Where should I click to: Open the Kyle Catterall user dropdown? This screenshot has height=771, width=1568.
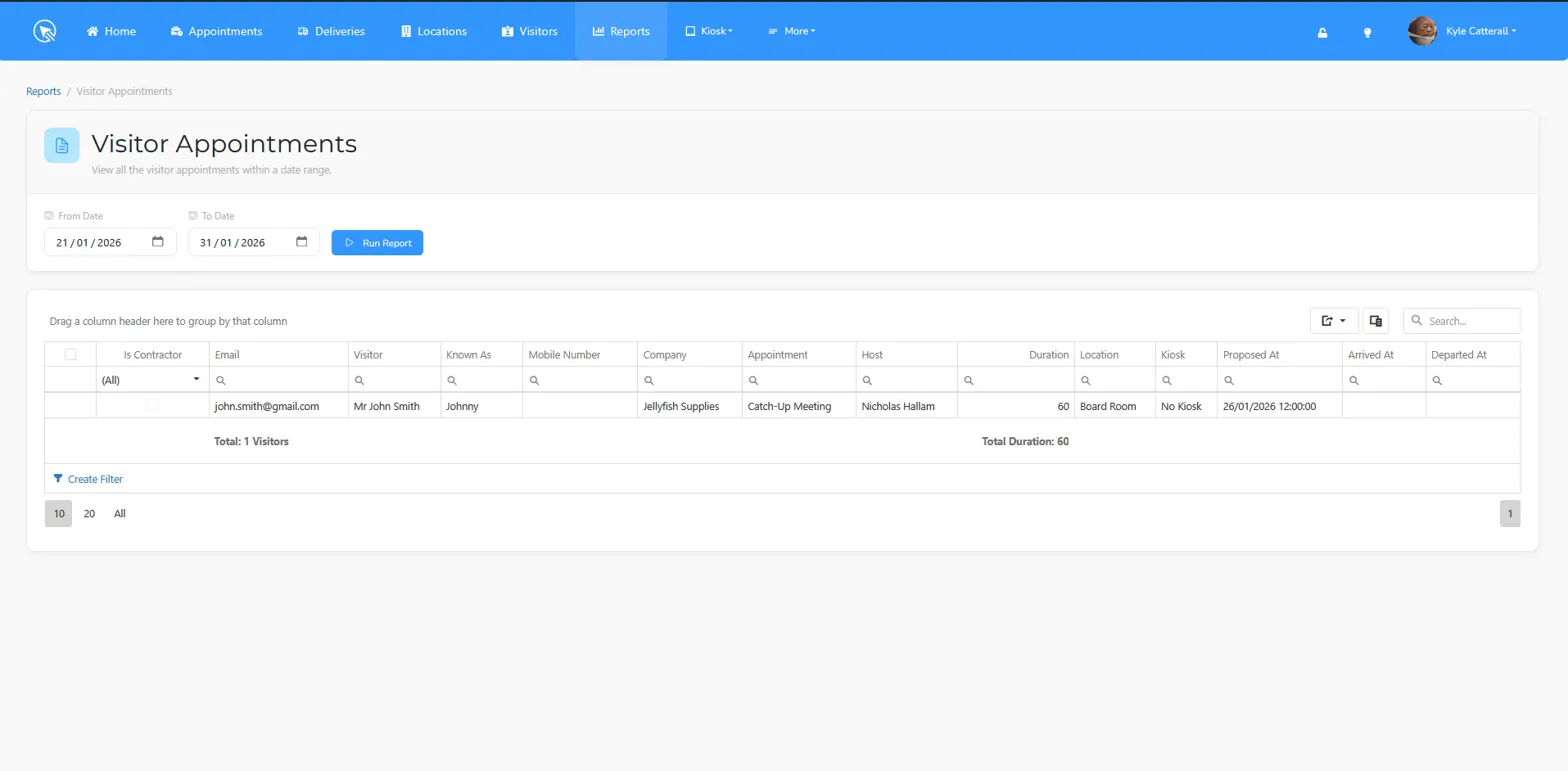(x=1481, y=31)
